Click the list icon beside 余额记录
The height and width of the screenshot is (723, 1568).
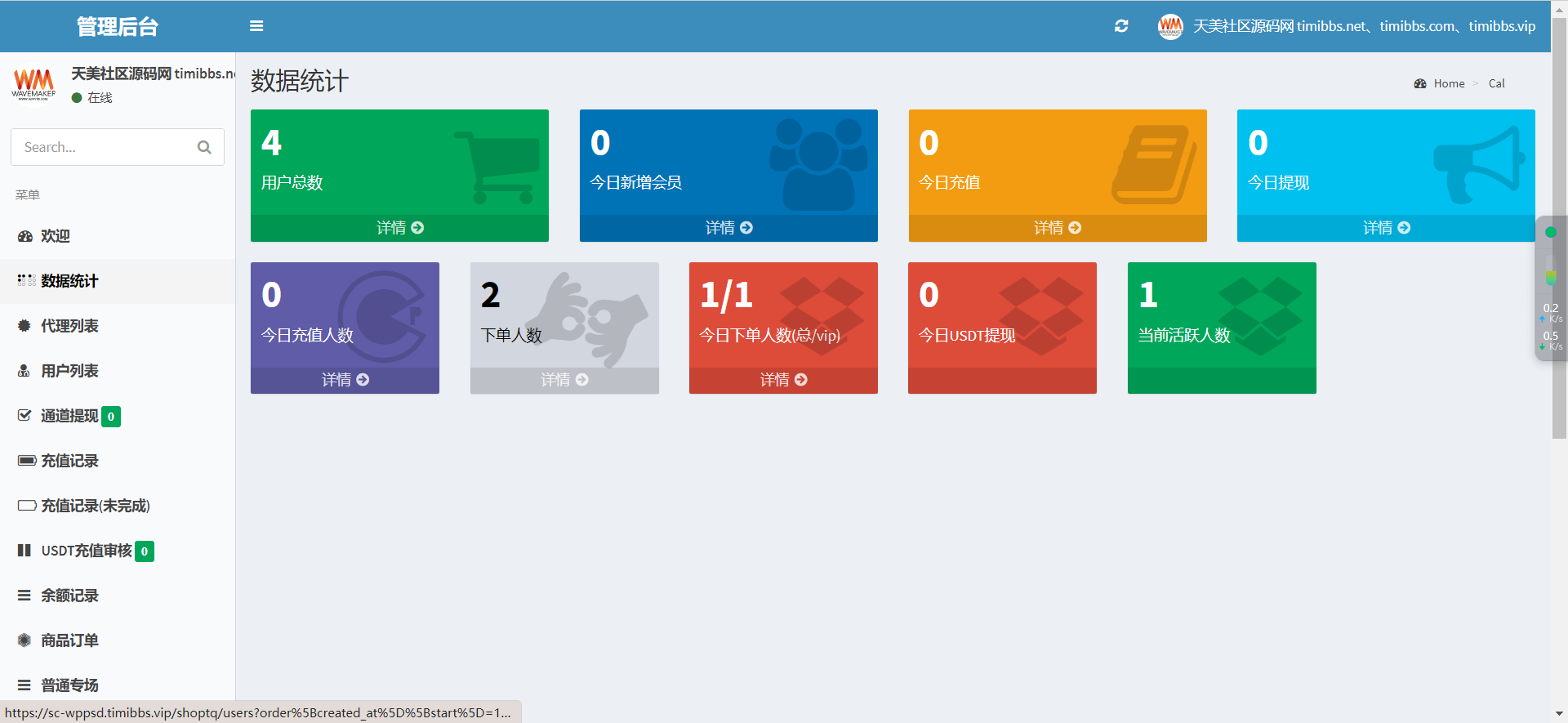click(x=24, y=596)
